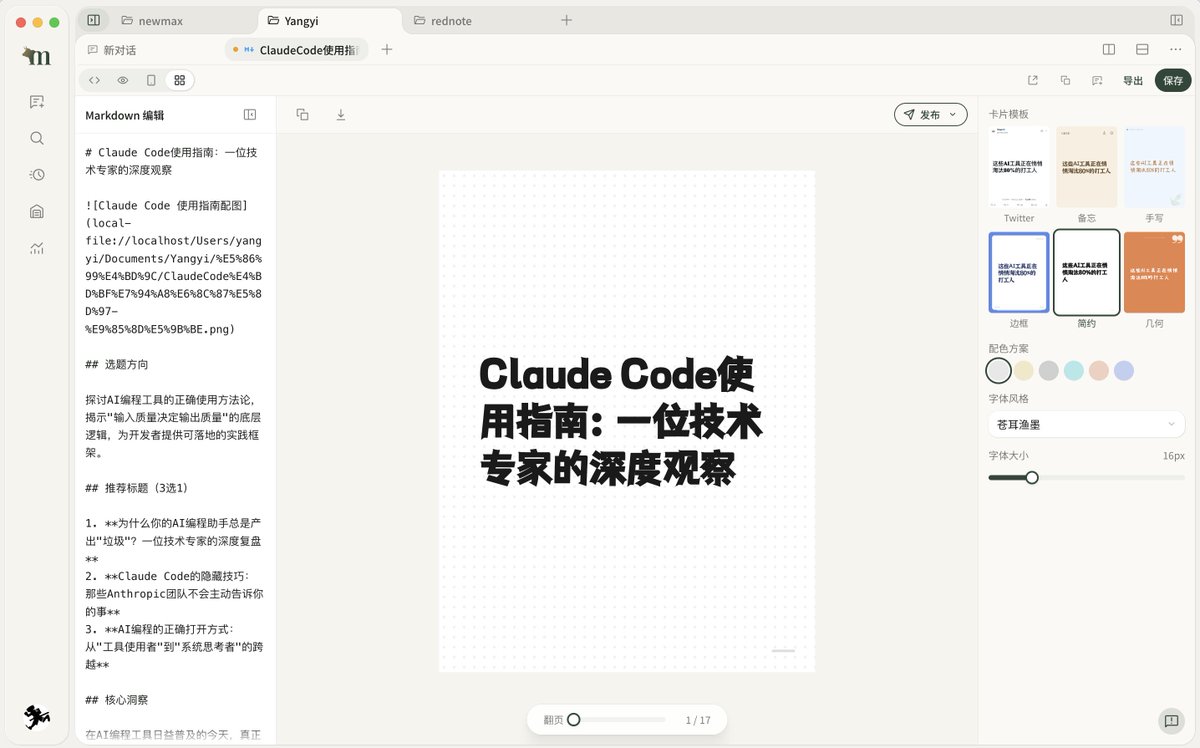
Task: Click the markdown heading line in editor
Action: (x=172, y=161)
